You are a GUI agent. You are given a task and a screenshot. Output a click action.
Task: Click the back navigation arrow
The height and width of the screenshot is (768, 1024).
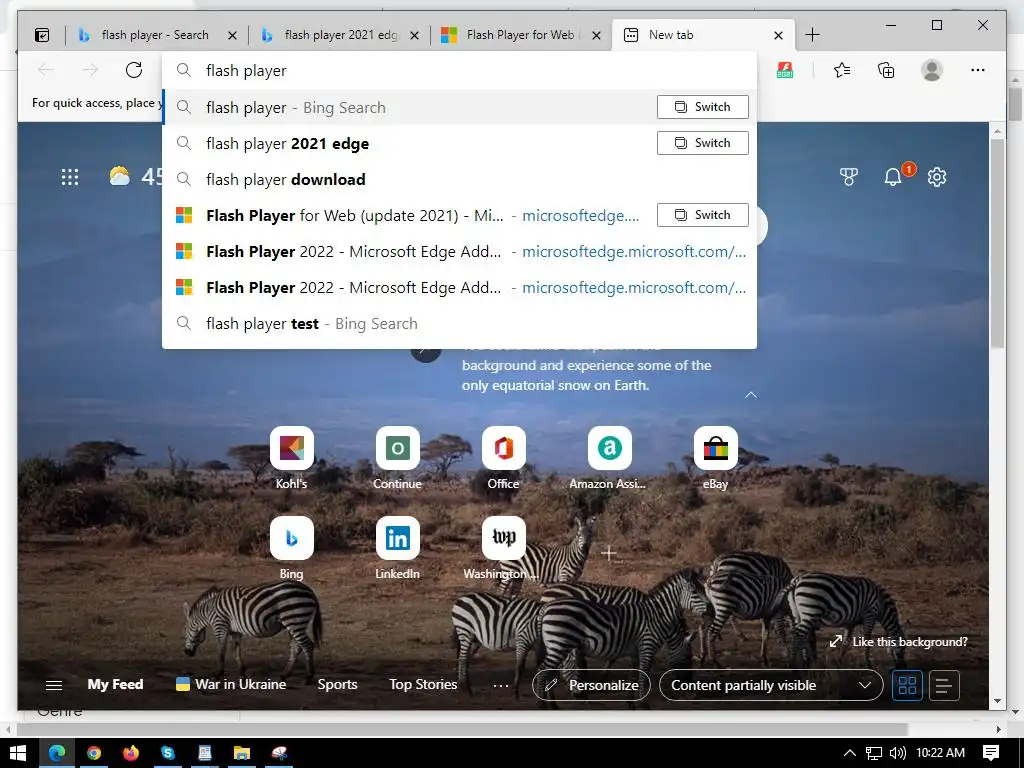click(x=46, y=70)
